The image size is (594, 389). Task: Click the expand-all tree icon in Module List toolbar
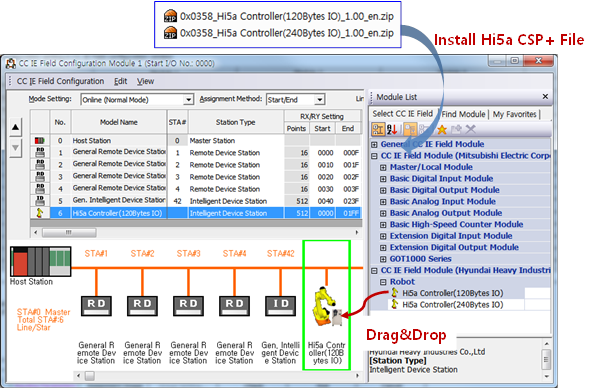coord(410,130)
